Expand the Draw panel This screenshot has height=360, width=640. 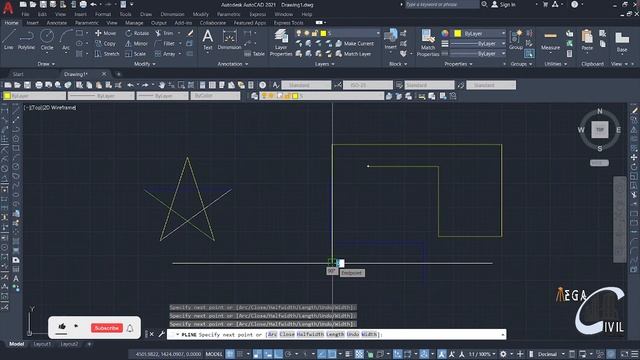pos(46,64)
